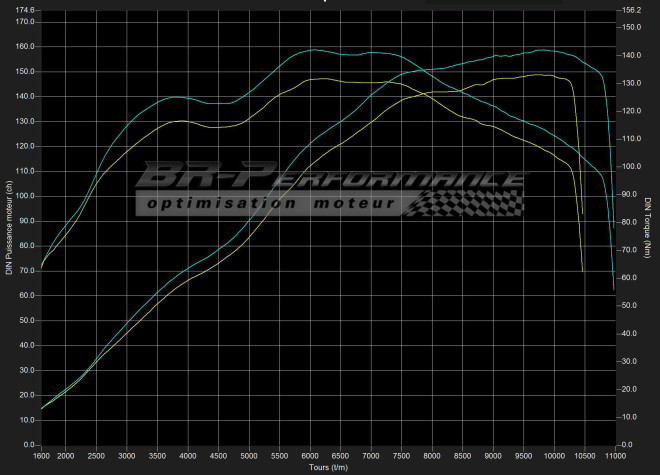660x475 pixels.
Task: Select the 'DIN Puissance moteur (ch)' axis title
Action: [9, 226]
